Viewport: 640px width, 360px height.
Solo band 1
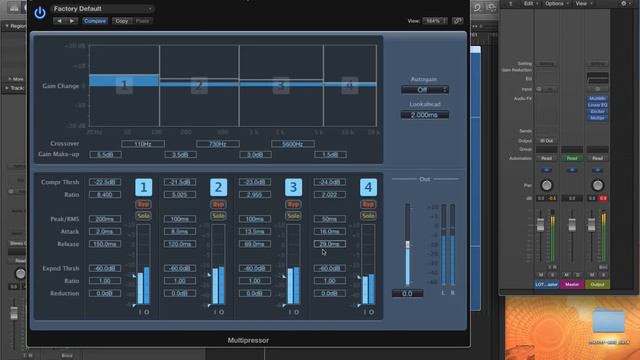tap(143, 216)
